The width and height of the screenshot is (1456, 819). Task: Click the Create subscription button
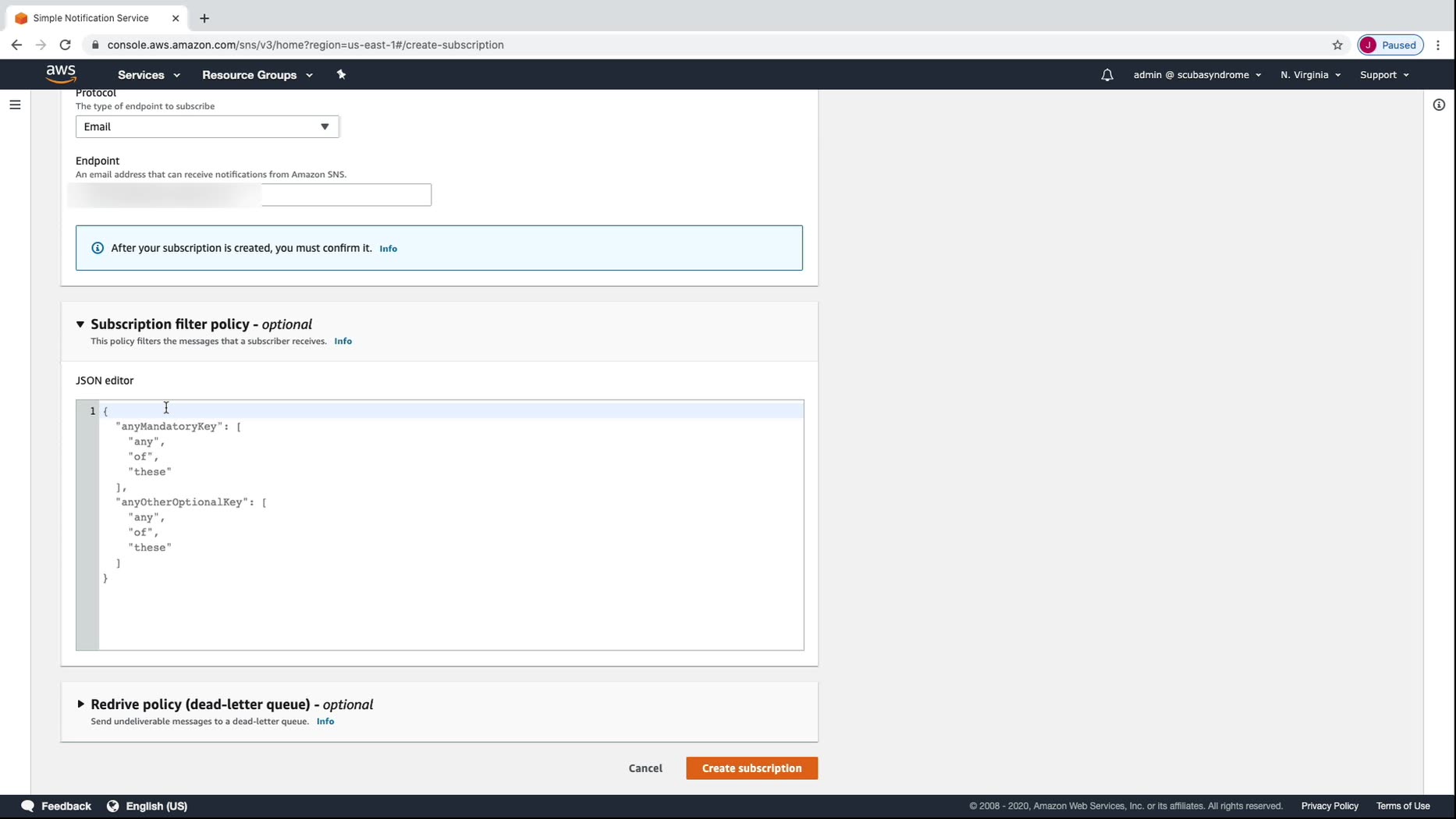pos(751,768)
